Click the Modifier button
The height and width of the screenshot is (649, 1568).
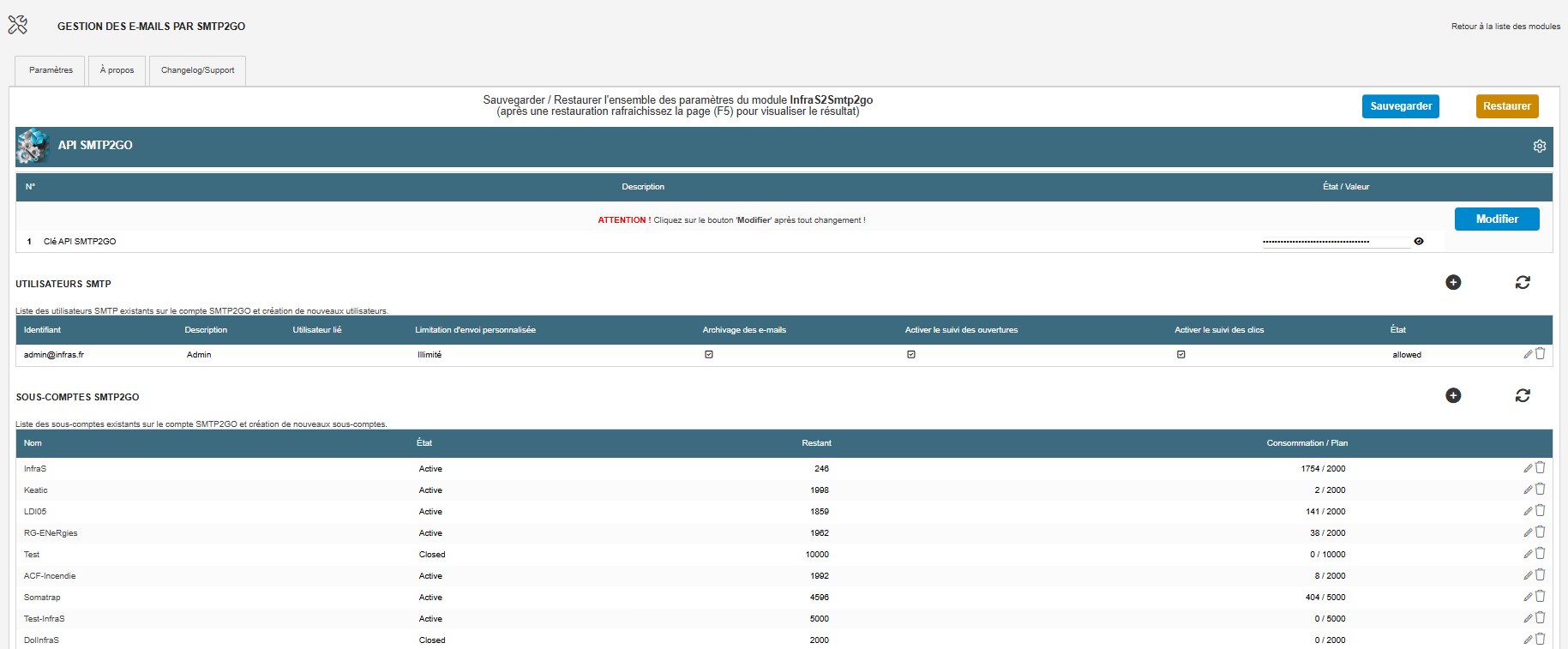[1497, 219]
